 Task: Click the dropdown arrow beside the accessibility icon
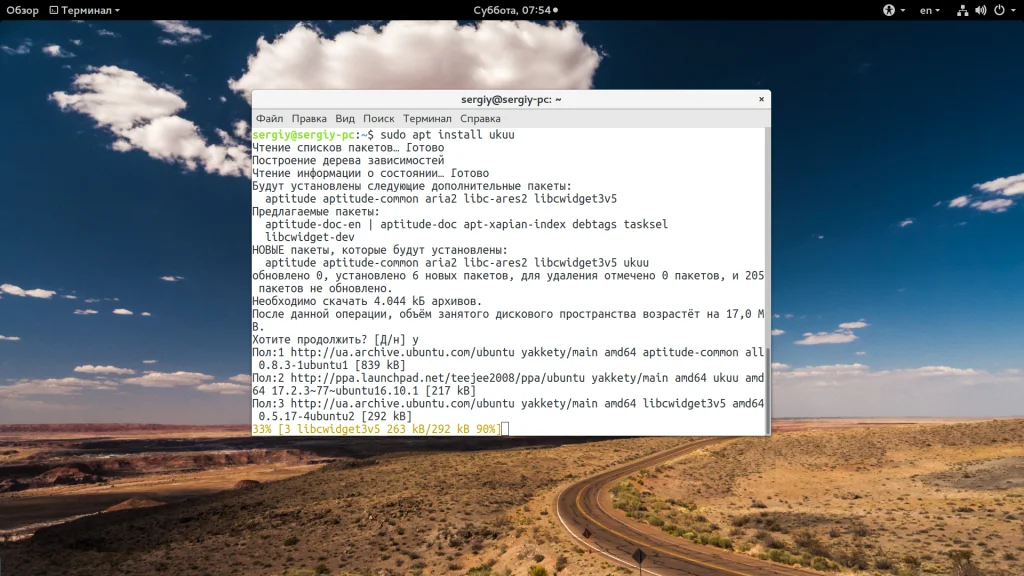[x=903, y=10]
